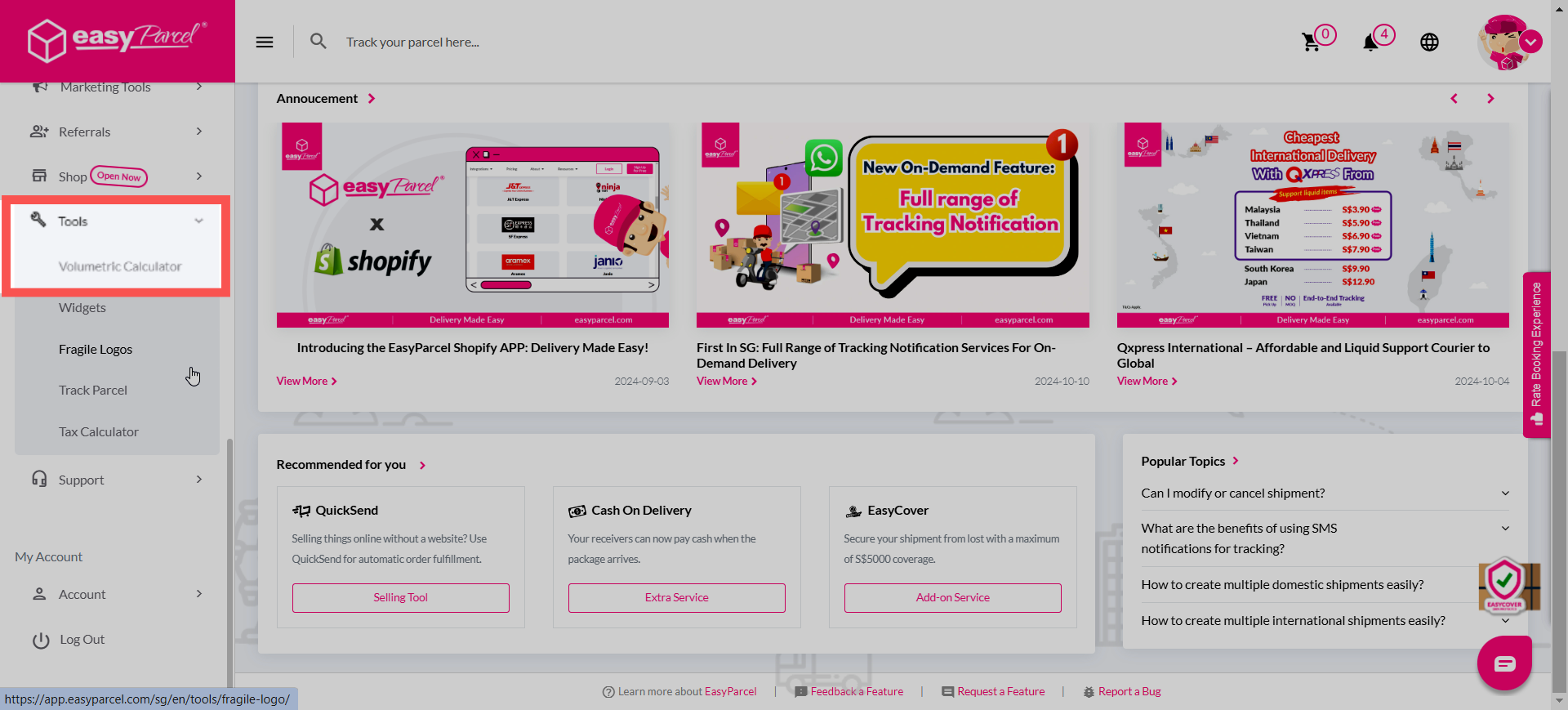Click the Referrals people icon
The height and width of the screenshot is (710, 1568).
click(x=39, y=132)
